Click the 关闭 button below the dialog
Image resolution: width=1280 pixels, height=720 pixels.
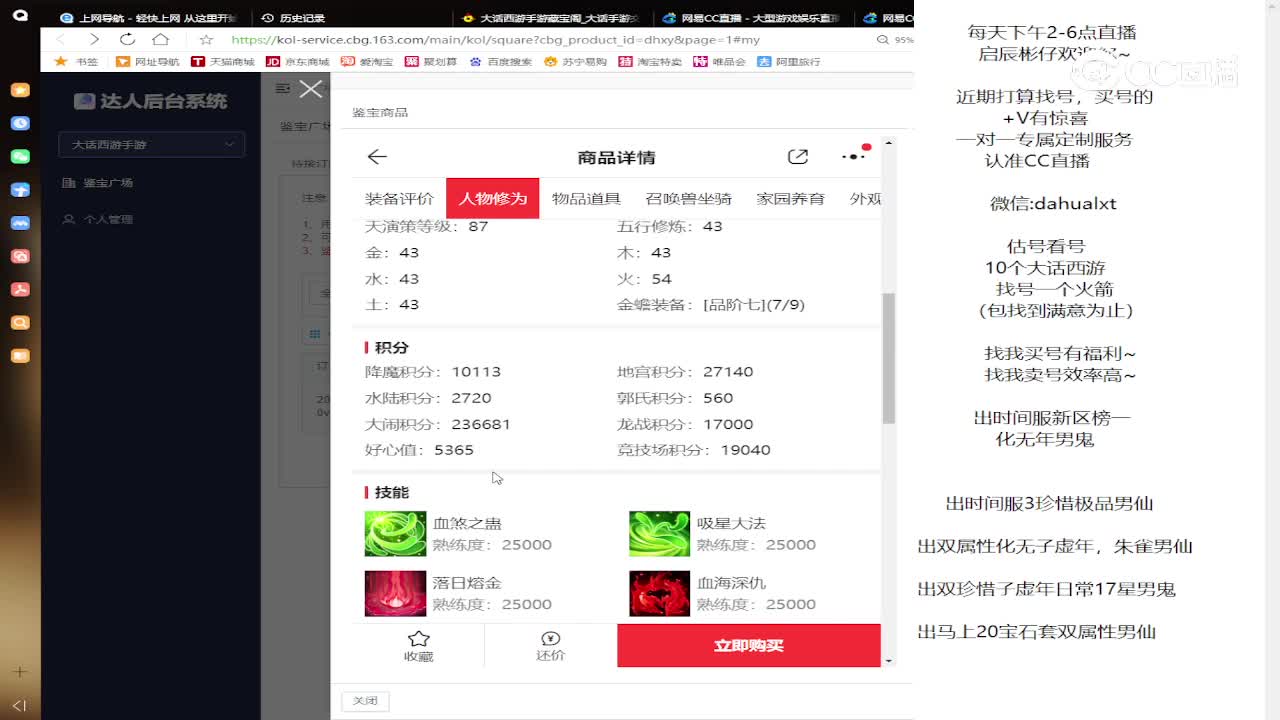coord(365,701)
